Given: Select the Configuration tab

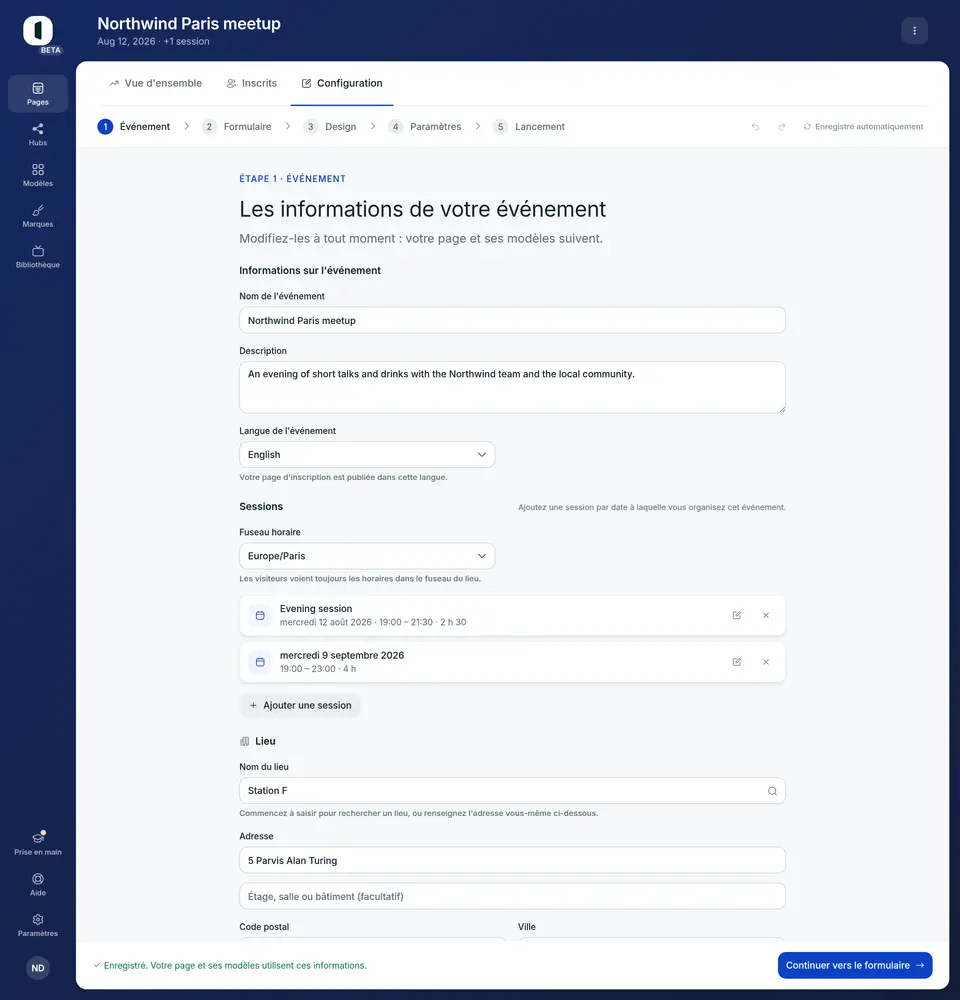Looking at the screenshot, I should pyautogui.click(x=342, y=84).
